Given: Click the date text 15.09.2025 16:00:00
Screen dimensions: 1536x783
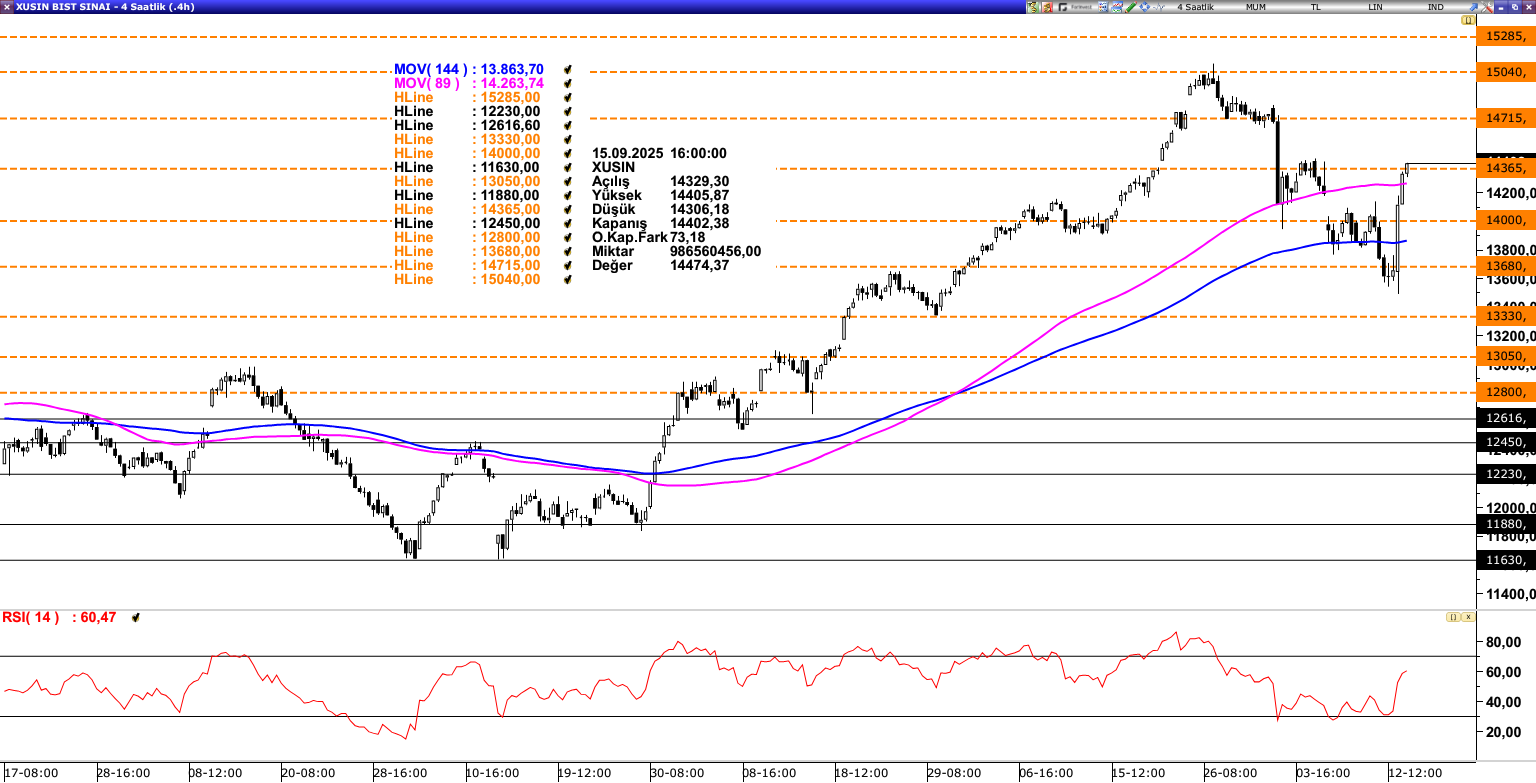Looking at the screenshot, I should 660,154.
